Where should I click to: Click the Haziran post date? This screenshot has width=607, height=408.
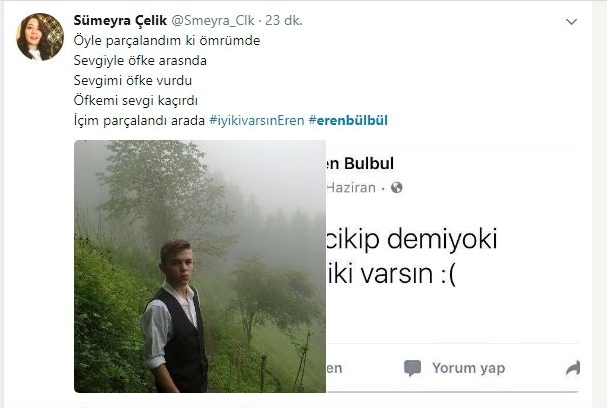351,188
